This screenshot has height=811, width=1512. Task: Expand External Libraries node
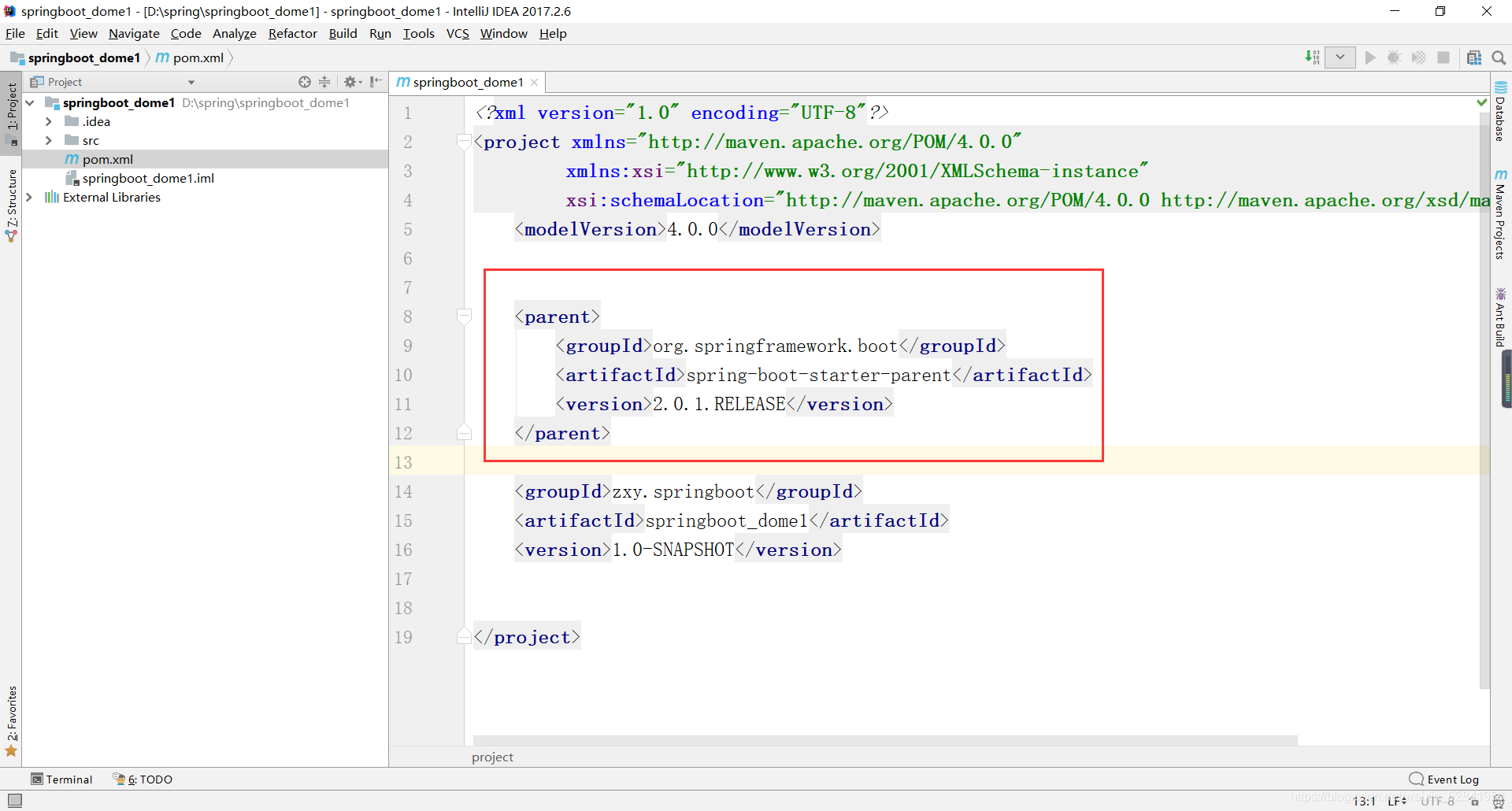(x=30, y=197)
